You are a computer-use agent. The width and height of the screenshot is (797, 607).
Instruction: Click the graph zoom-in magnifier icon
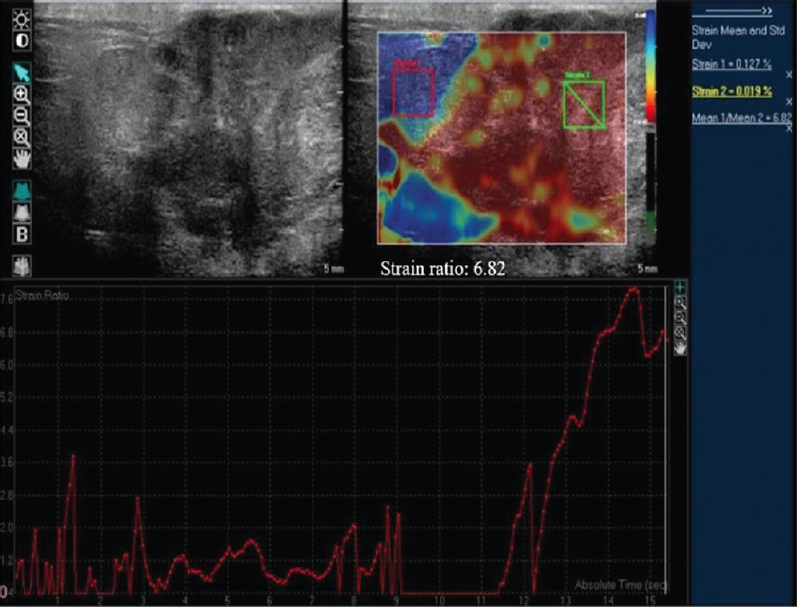pos(680,304)
